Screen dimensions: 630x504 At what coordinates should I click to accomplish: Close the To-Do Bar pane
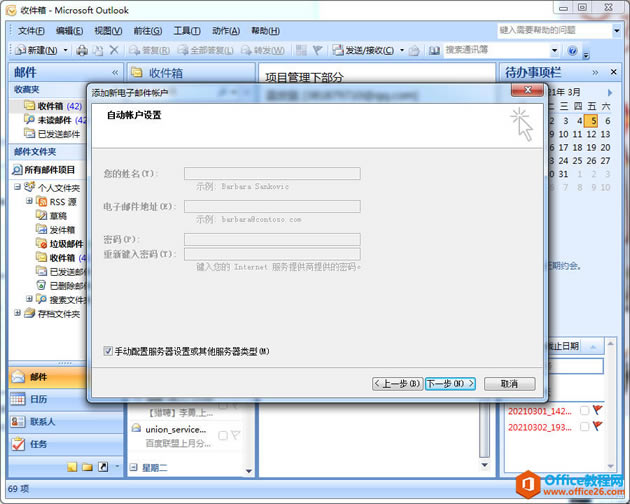614,72
